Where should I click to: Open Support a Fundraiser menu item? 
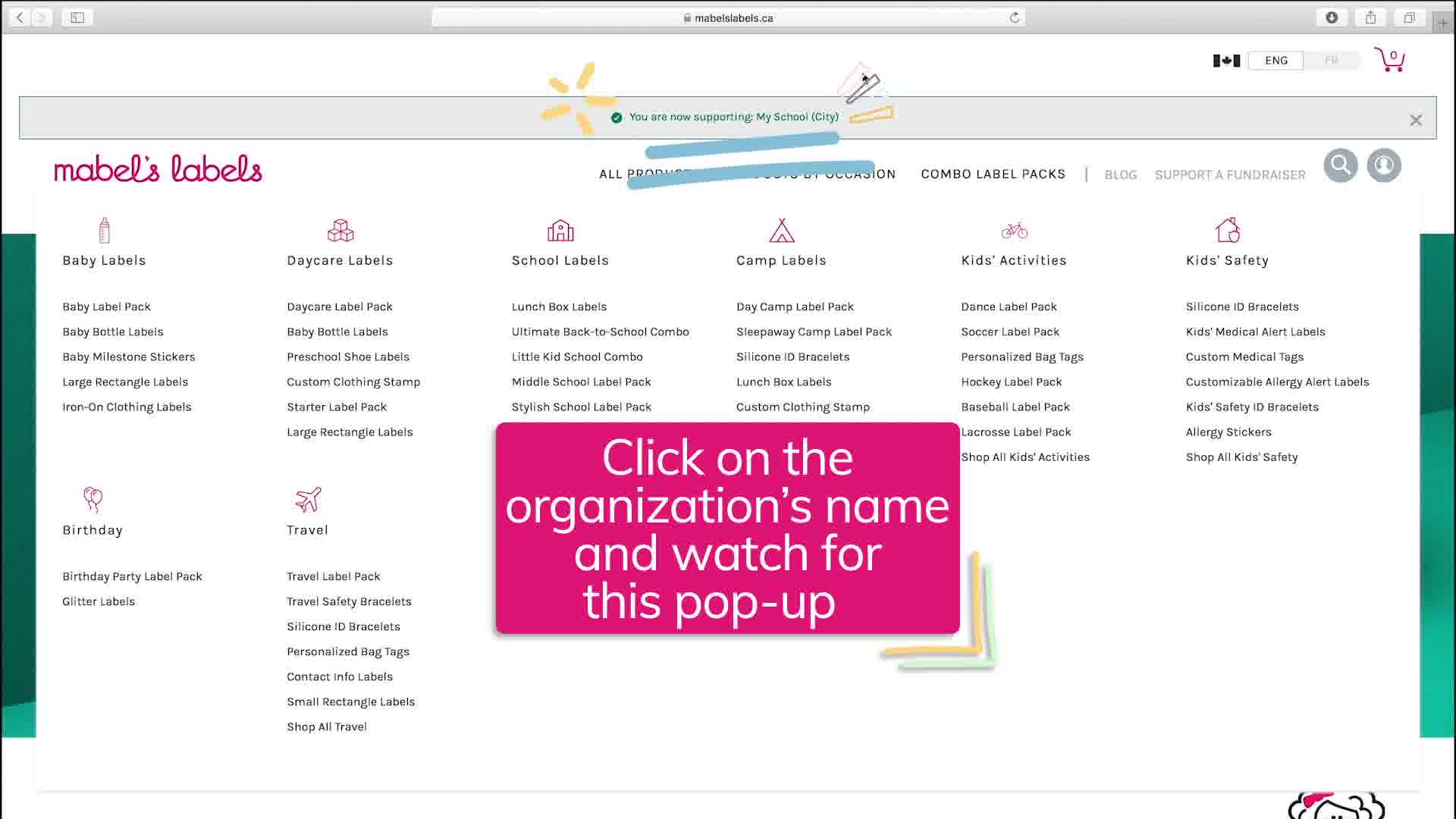point(1230,175)
